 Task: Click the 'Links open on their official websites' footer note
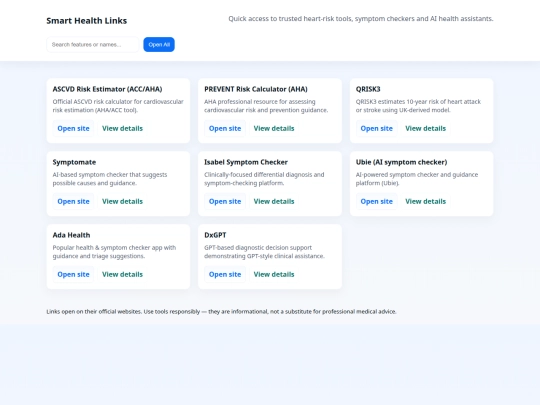[221, 312]
